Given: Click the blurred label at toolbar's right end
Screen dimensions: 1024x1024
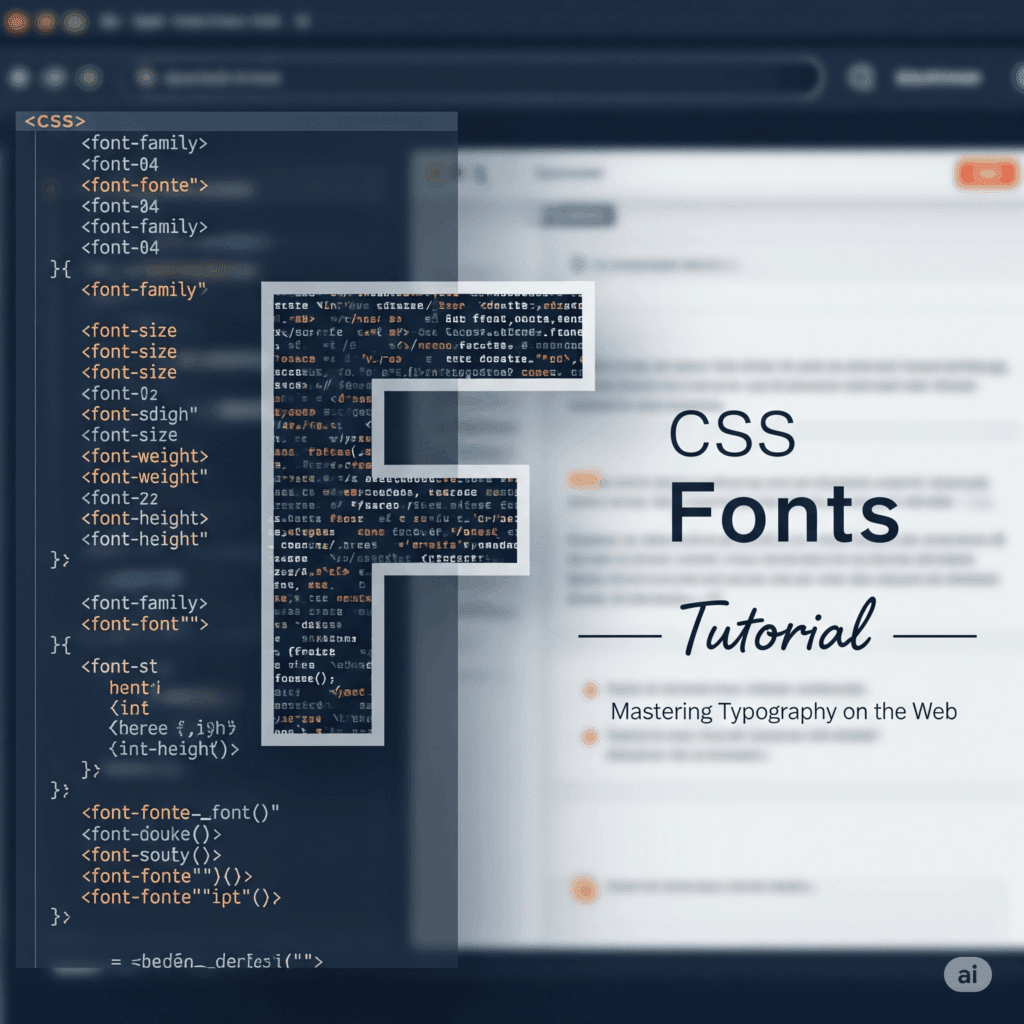Looking at the screenshot, I should pos(938,78).
